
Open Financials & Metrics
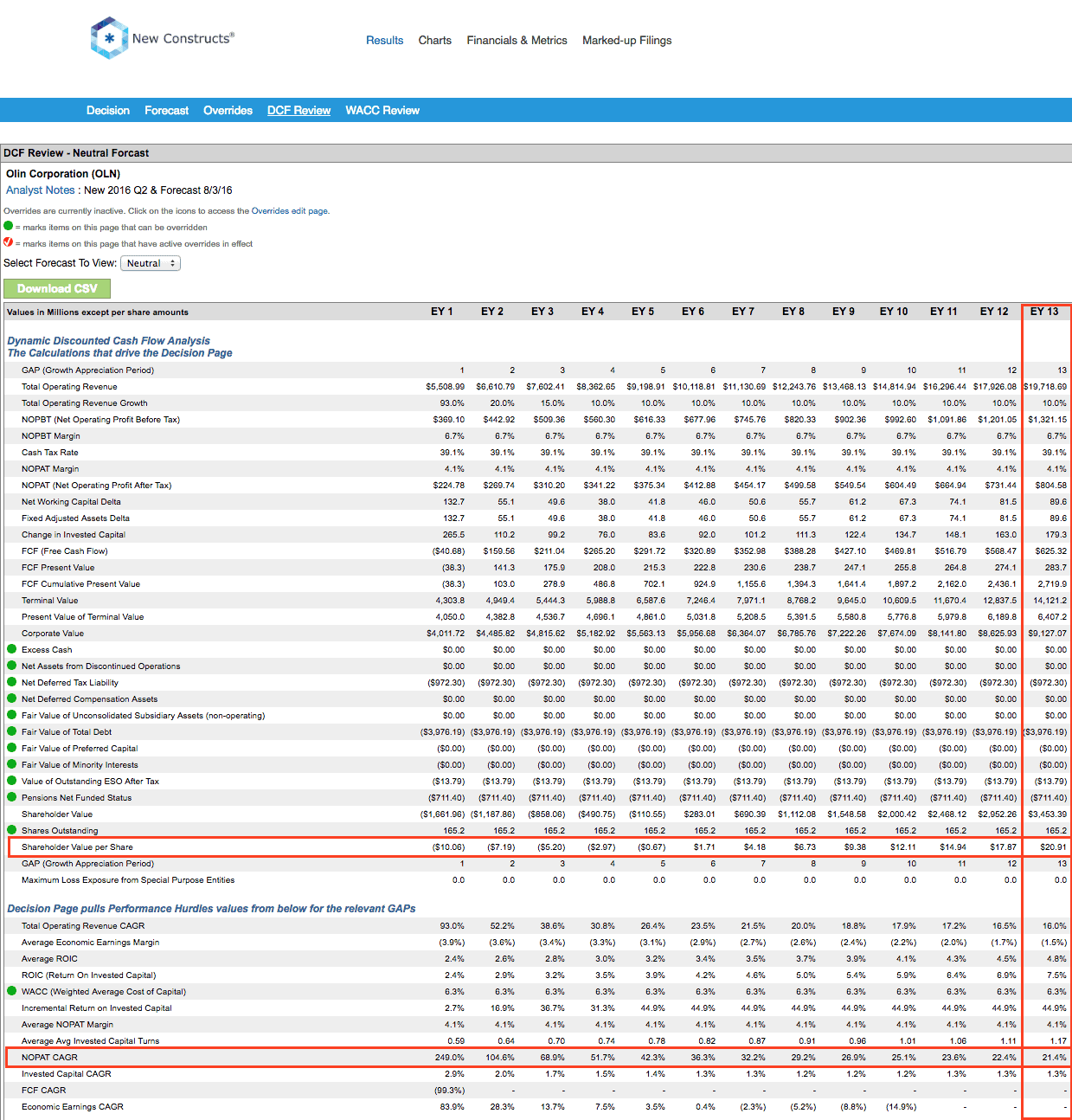click(x=517, y=40)
